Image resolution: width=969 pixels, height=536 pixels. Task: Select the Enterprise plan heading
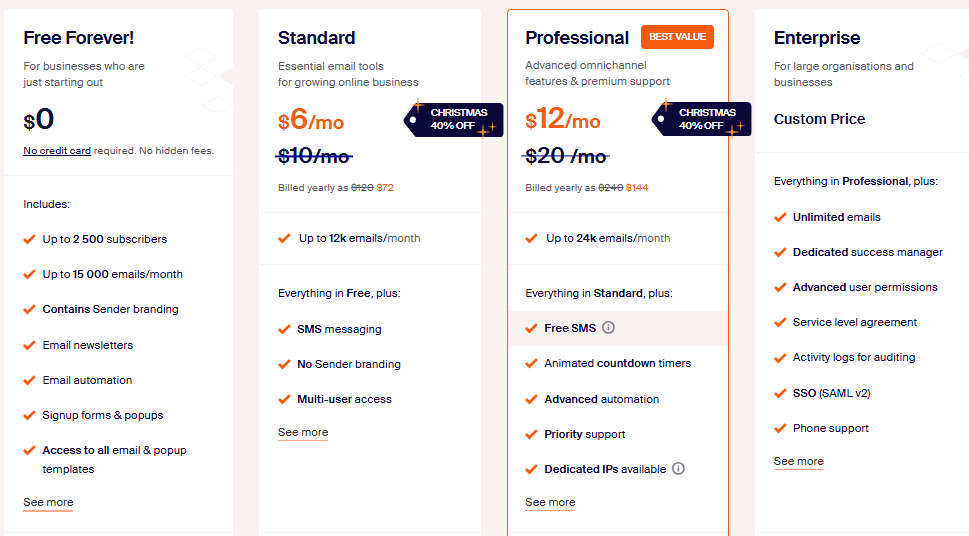815,38
